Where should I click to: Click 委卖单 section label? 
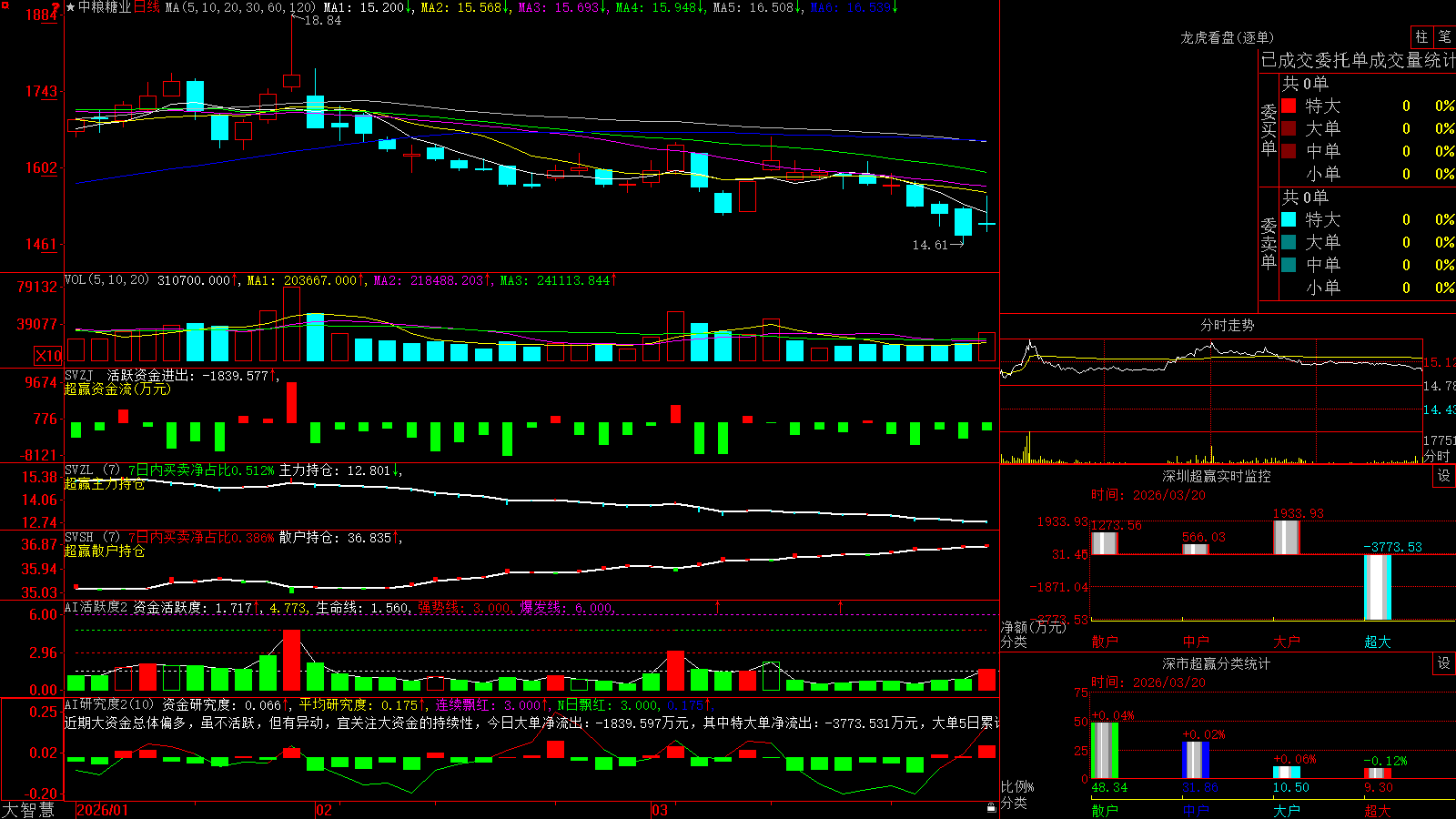1269,243
